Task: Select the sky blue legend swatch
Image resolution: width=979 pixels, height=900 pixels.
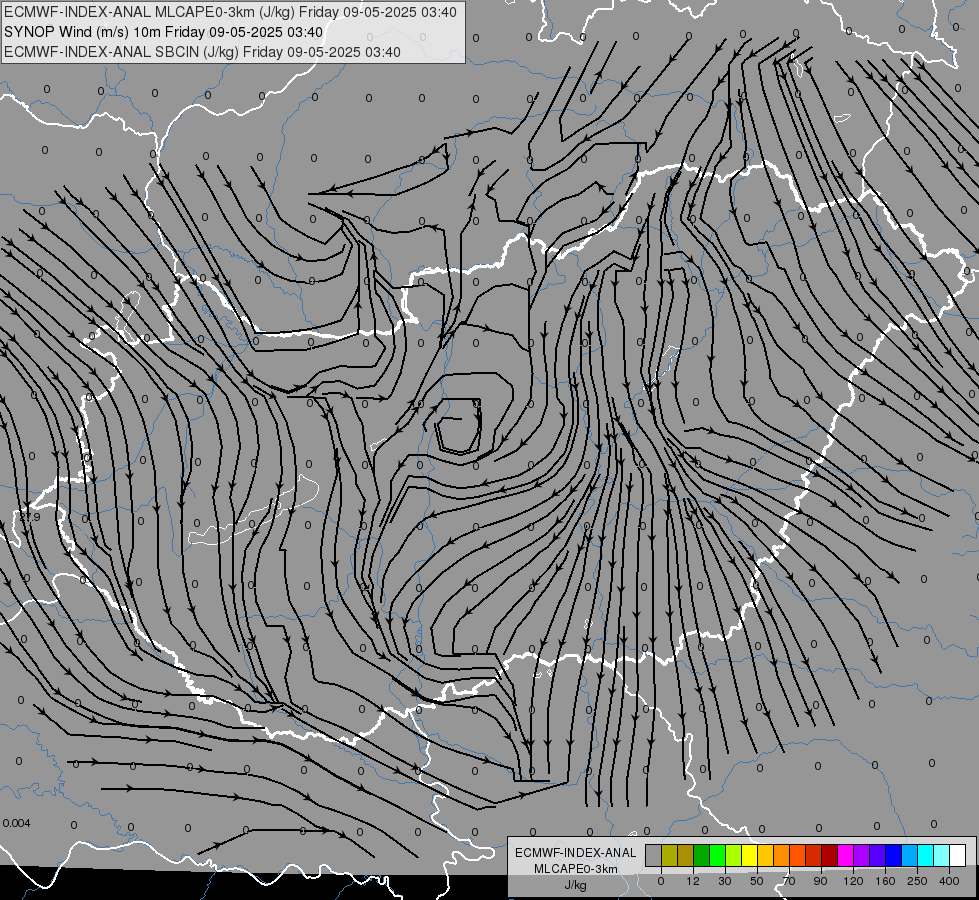Action: click(x=910, y=855)
